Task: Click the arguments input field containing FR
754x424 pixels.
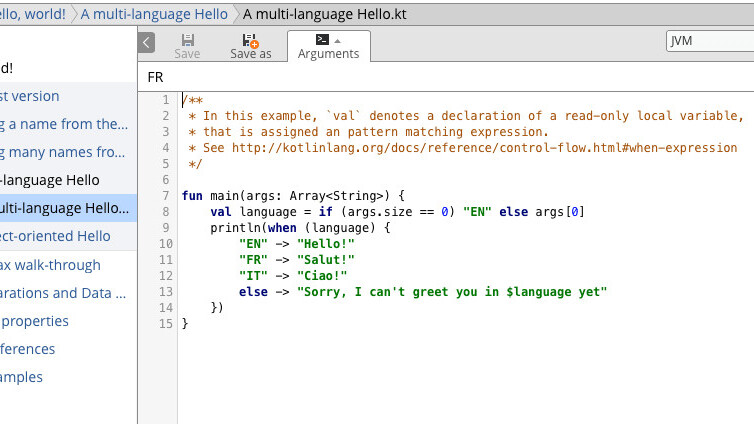Action: tap(445, 77)
